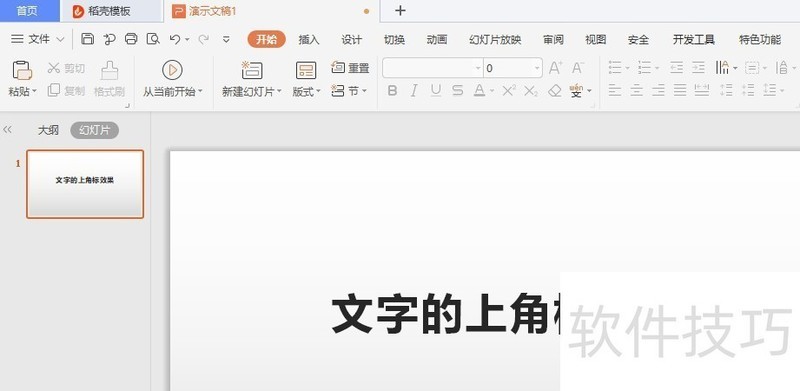Screen dimensions: 800x391
Task: Open the quick access customize dropdown
Action: pos(227,39)
